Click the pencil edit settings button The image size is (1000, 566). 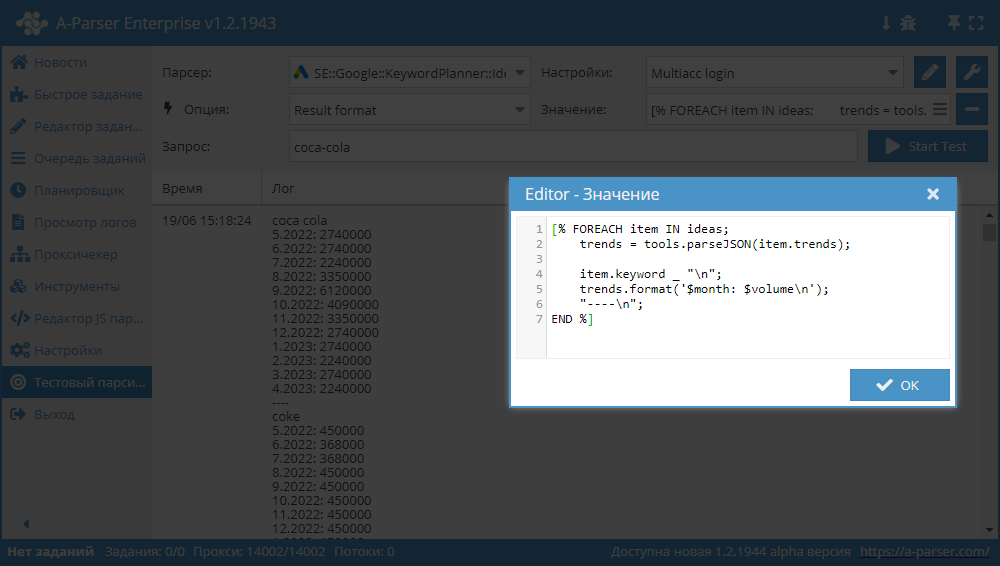coord(929,72)
